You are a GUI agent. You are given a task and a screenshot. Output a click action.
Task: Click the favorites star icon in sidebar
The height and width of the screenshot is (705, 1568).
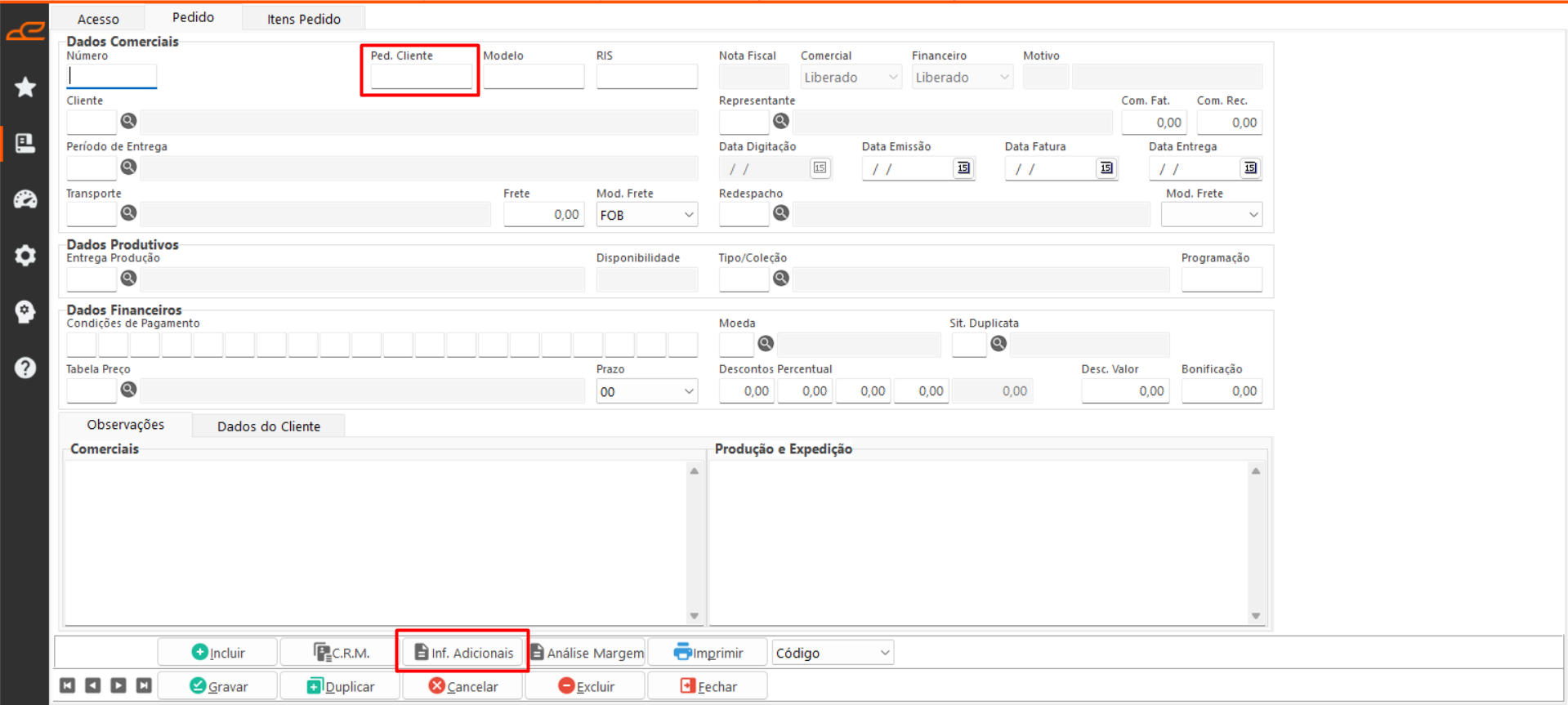[25, 87]
